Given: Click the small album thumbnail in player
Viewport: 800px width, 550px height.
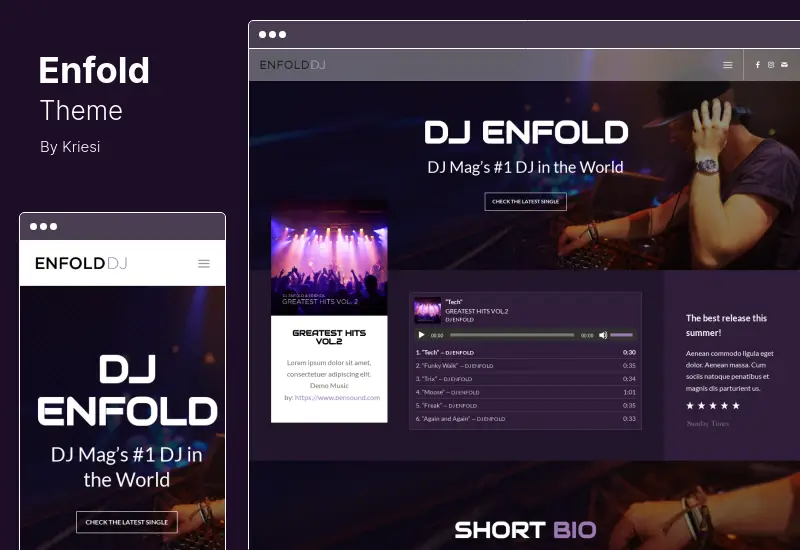Looking at the screenshot, I should (428, 310).
